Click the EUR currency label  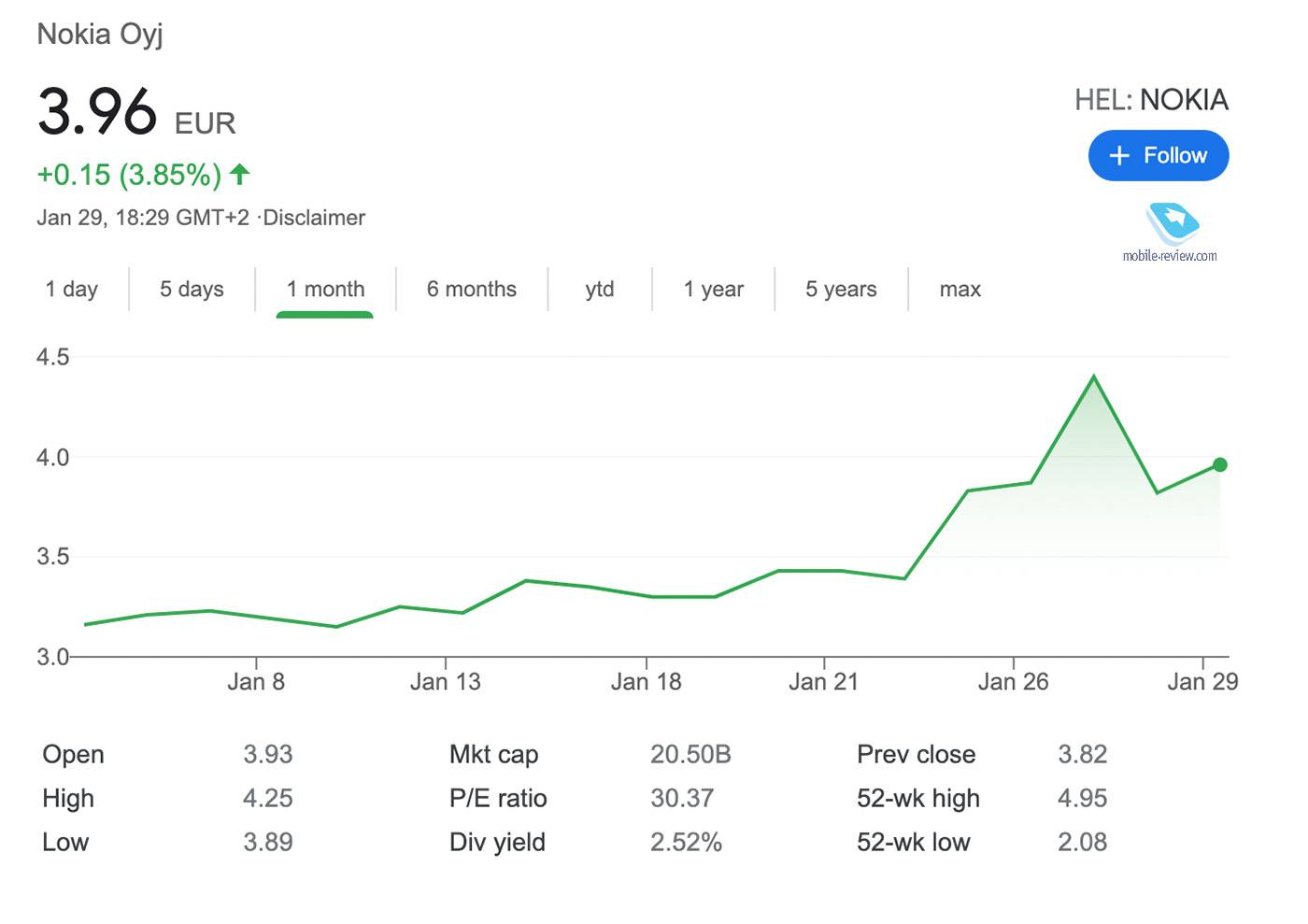point(206,123)
